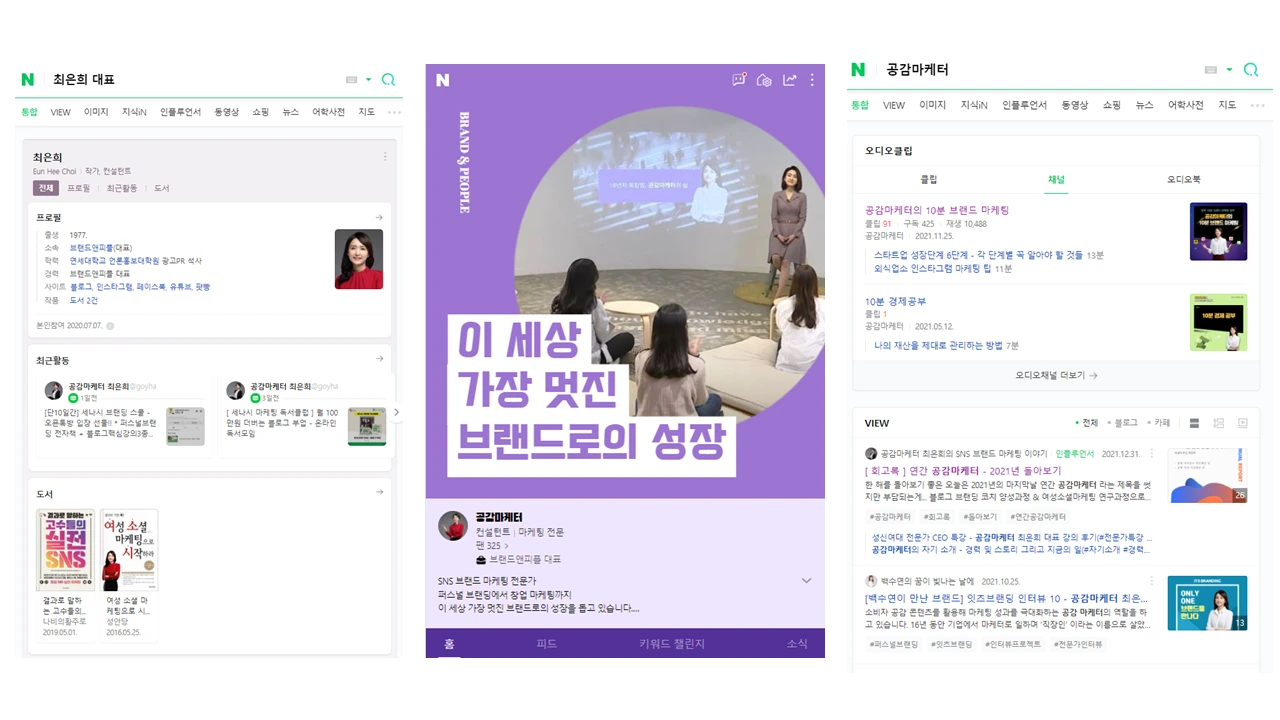1280x720 pixels.
Task: Click the 여성 소셜 마케팅 book thumbnail
Action: (130, 548)
